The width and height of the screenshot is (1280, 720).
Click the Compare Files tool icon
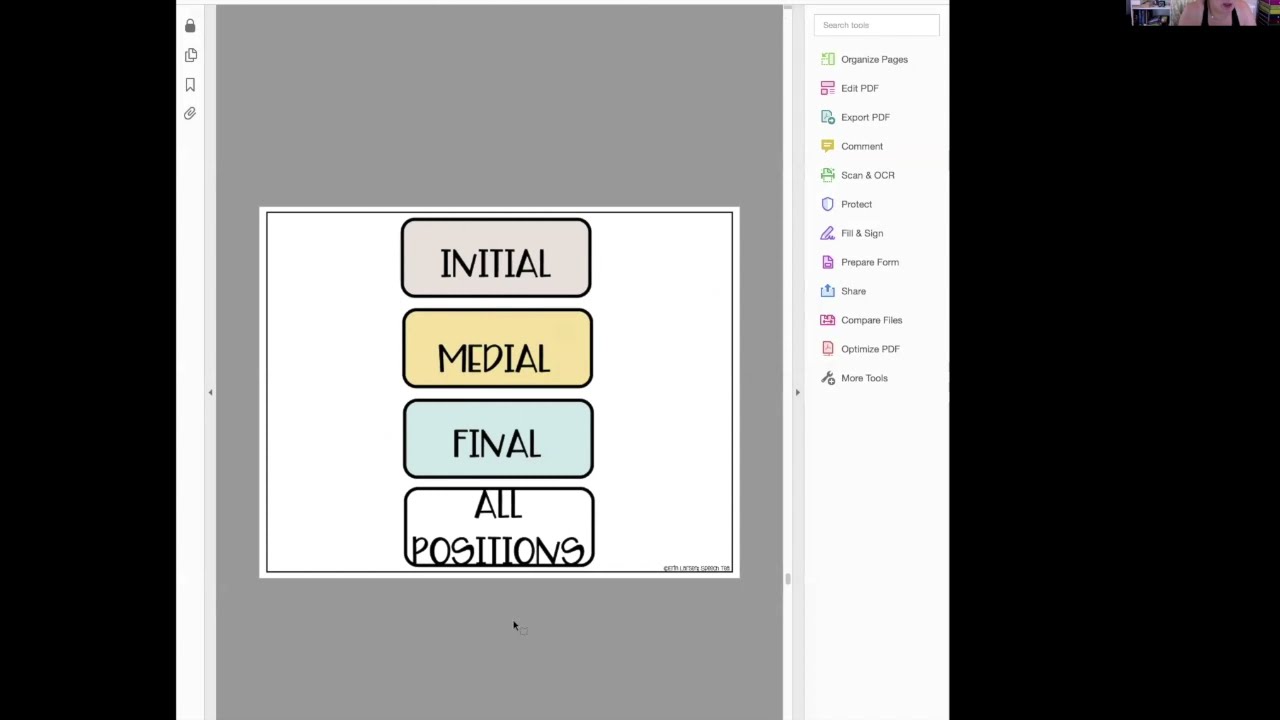coord(827,320)
